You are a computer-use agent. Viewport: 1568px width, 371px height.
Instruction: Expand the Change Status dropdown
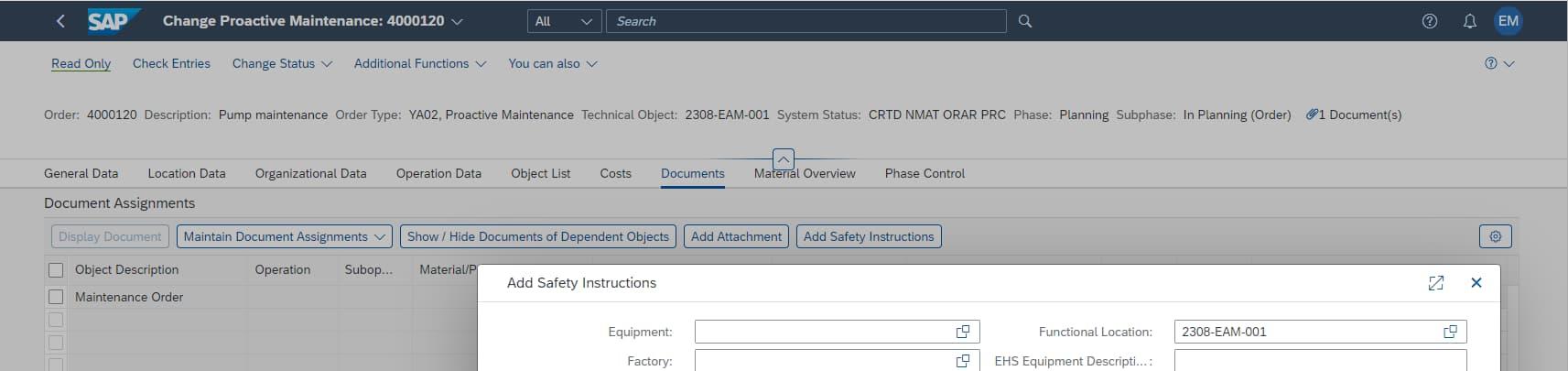point(282,64)
